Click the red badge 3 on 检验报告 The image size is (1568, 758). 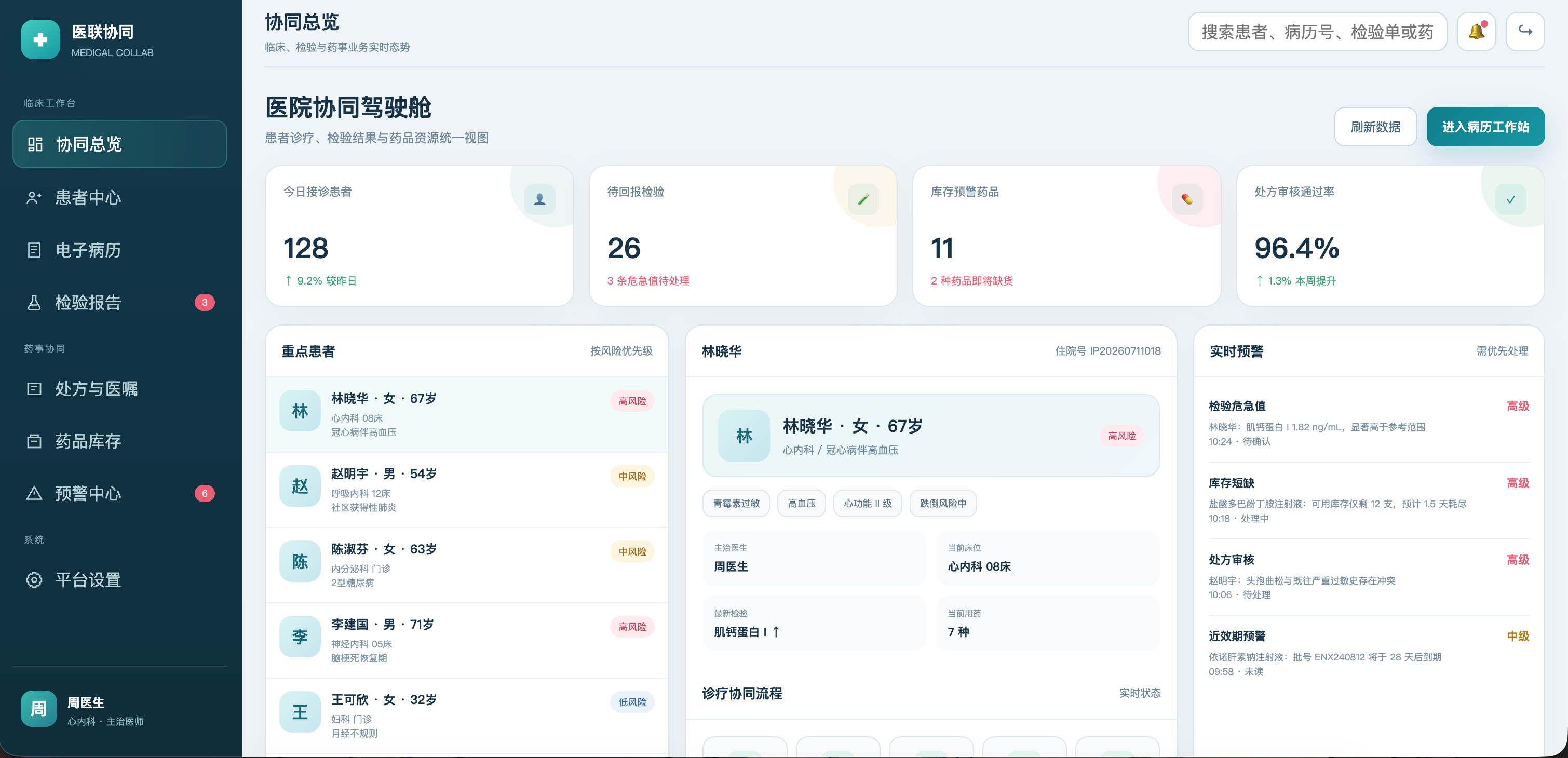click(205, 303)
